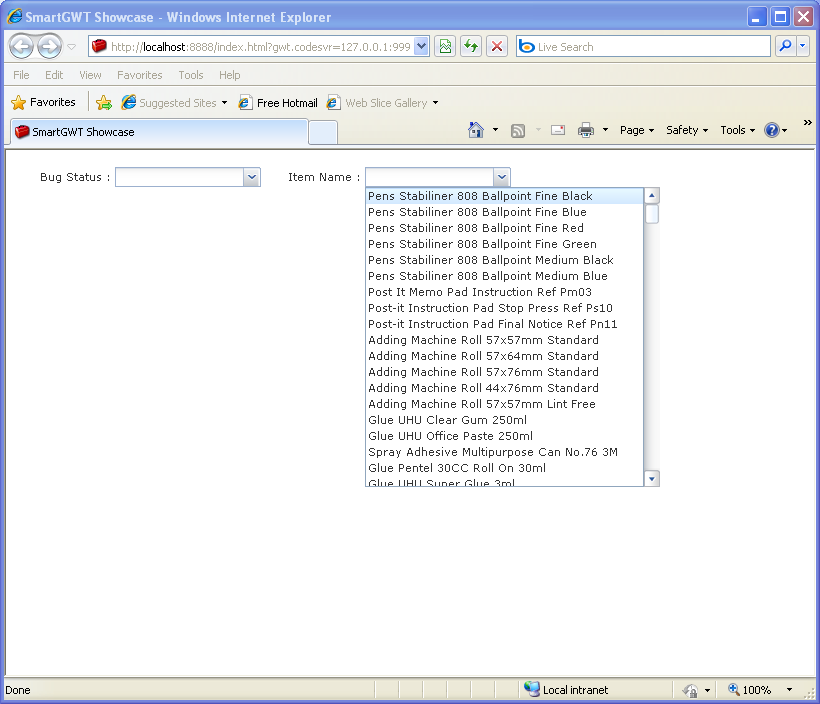Open the Home button dropdown arrow
Image resolution: width=820 pixels, height=704 pixels.
(495, 130)
